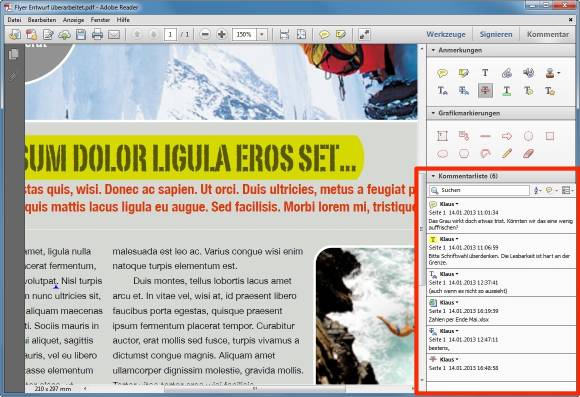Select the pencil freehand drawing tool

point(507,153)
